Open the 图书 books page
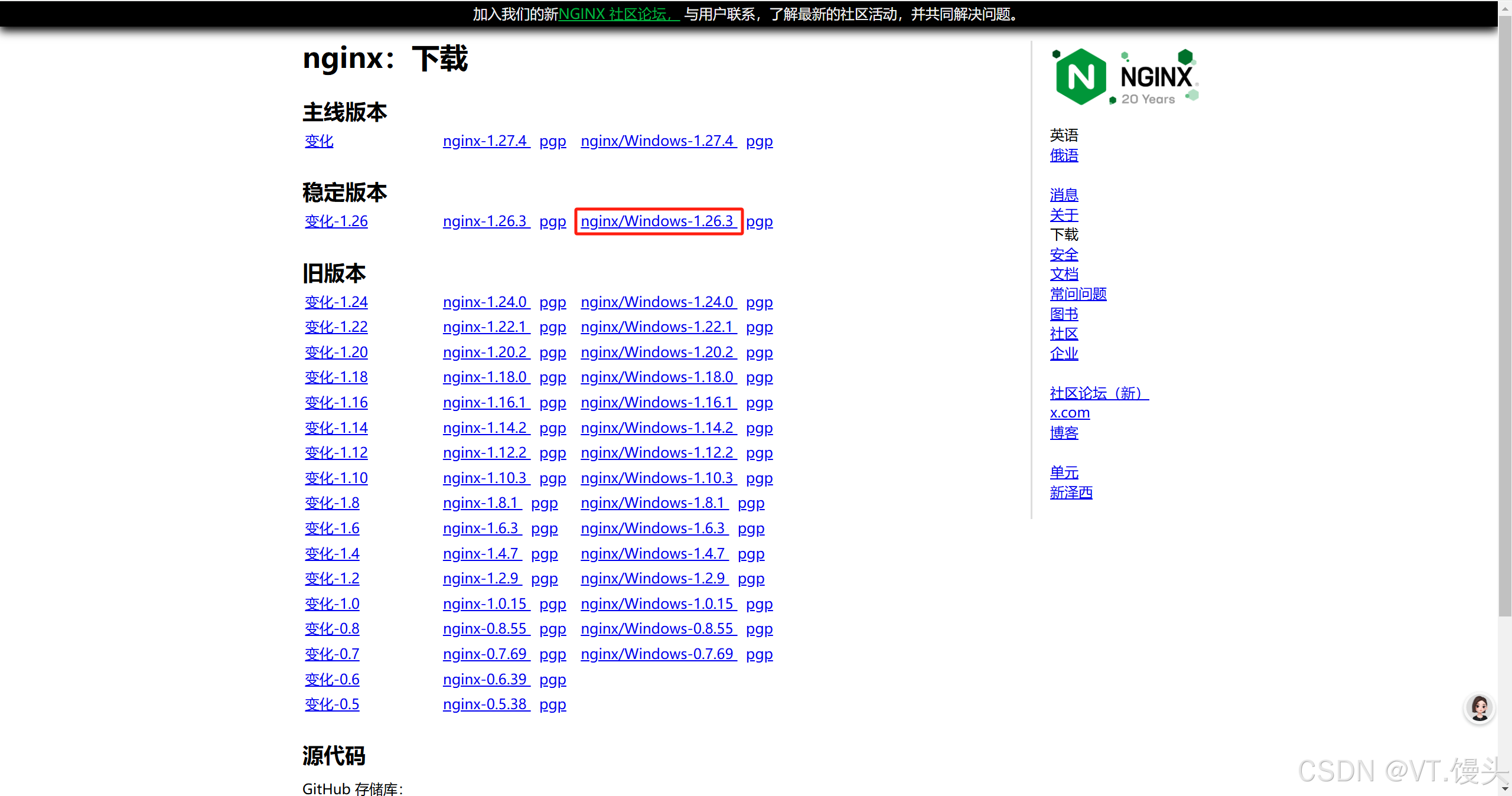 click(1064, 314)
